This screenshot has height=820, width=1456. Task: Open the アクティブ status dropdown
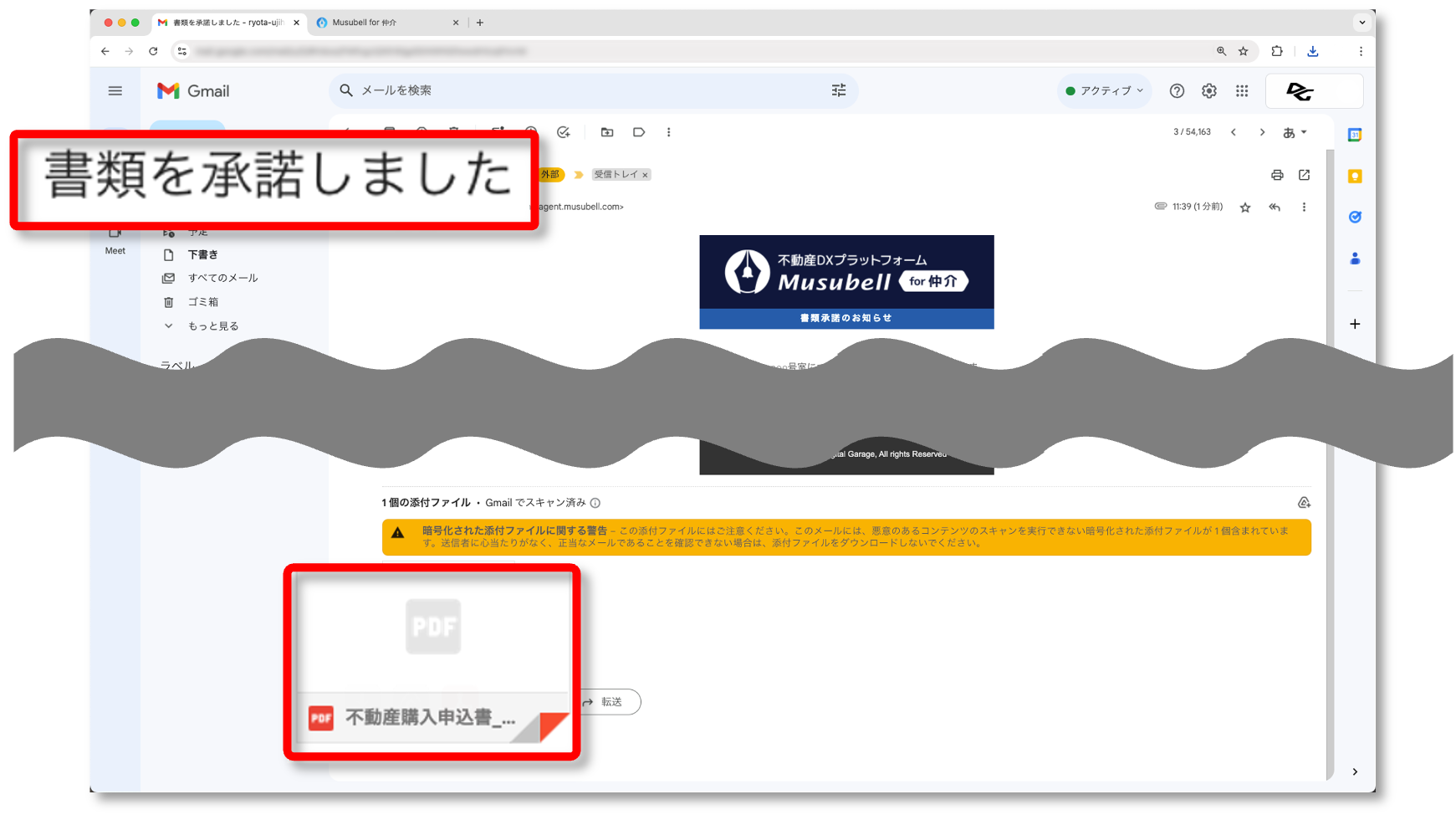tap(1105, 91)
